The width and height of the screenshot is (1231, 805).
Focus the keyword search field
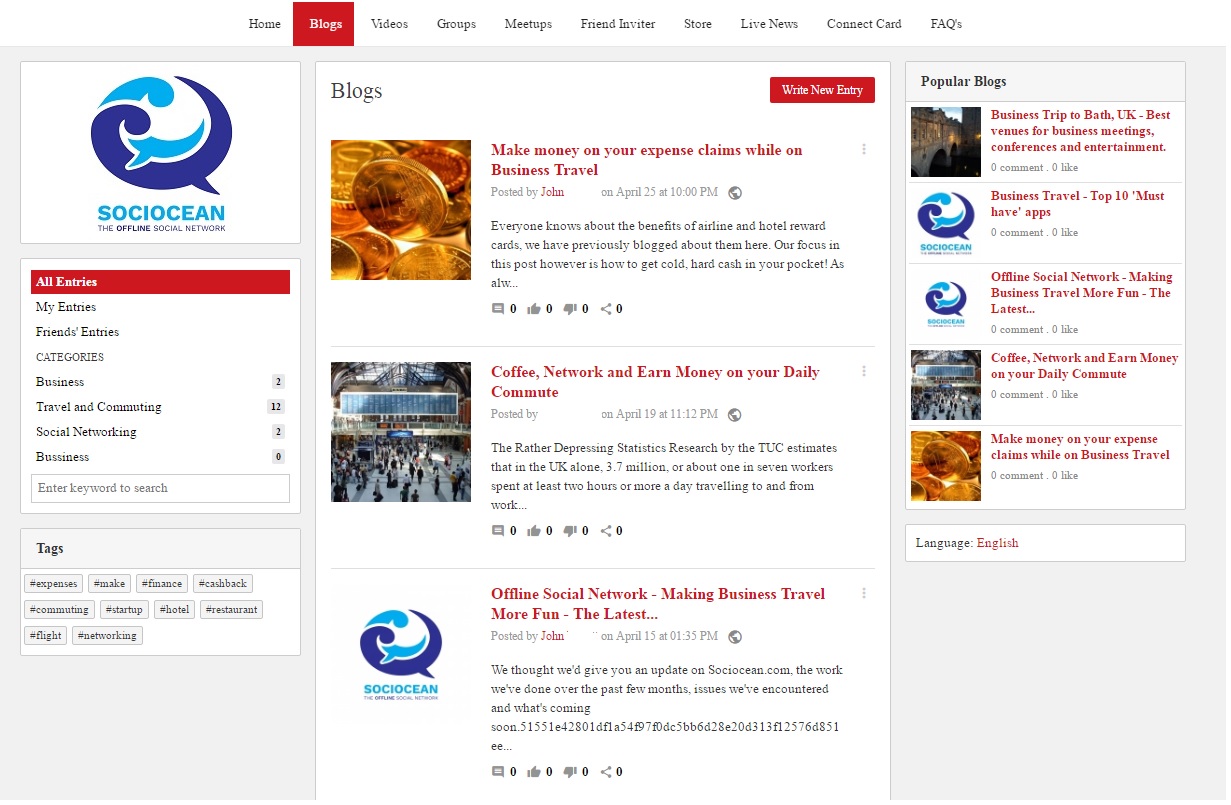pos(161,488)
